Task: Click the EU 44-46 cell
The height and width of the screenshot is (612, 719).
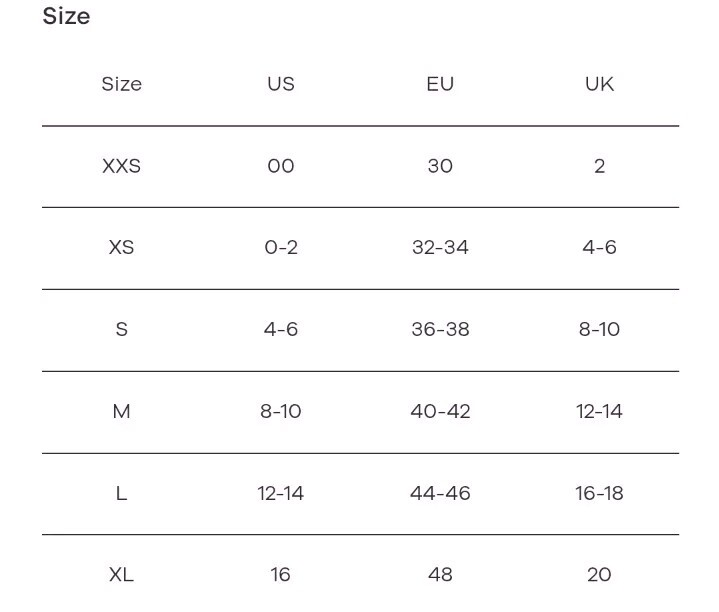Action: tap(440, 493)
